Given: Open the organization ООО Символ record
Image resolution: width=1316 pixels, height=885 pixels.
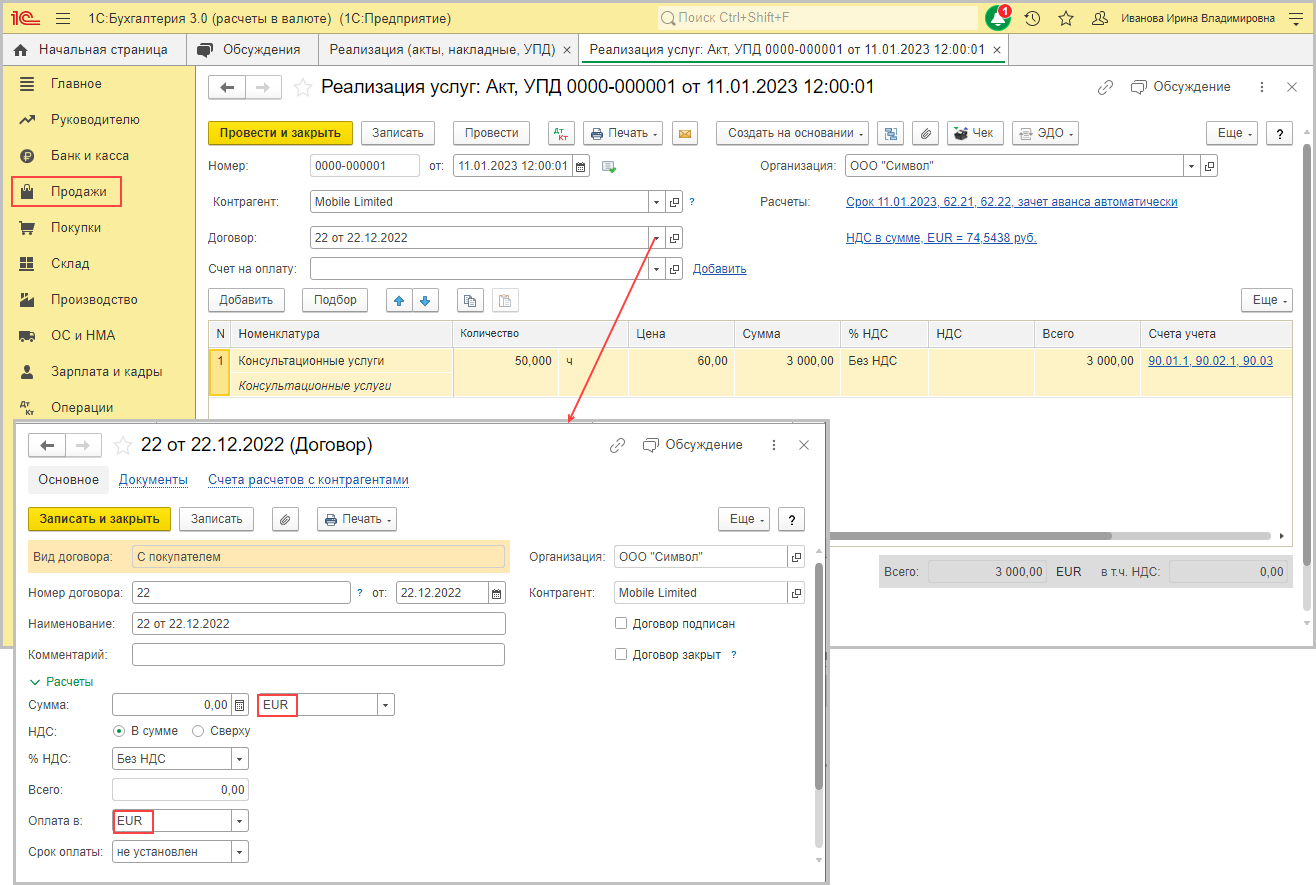Looking at the screenshot, I should [1209, 166].
